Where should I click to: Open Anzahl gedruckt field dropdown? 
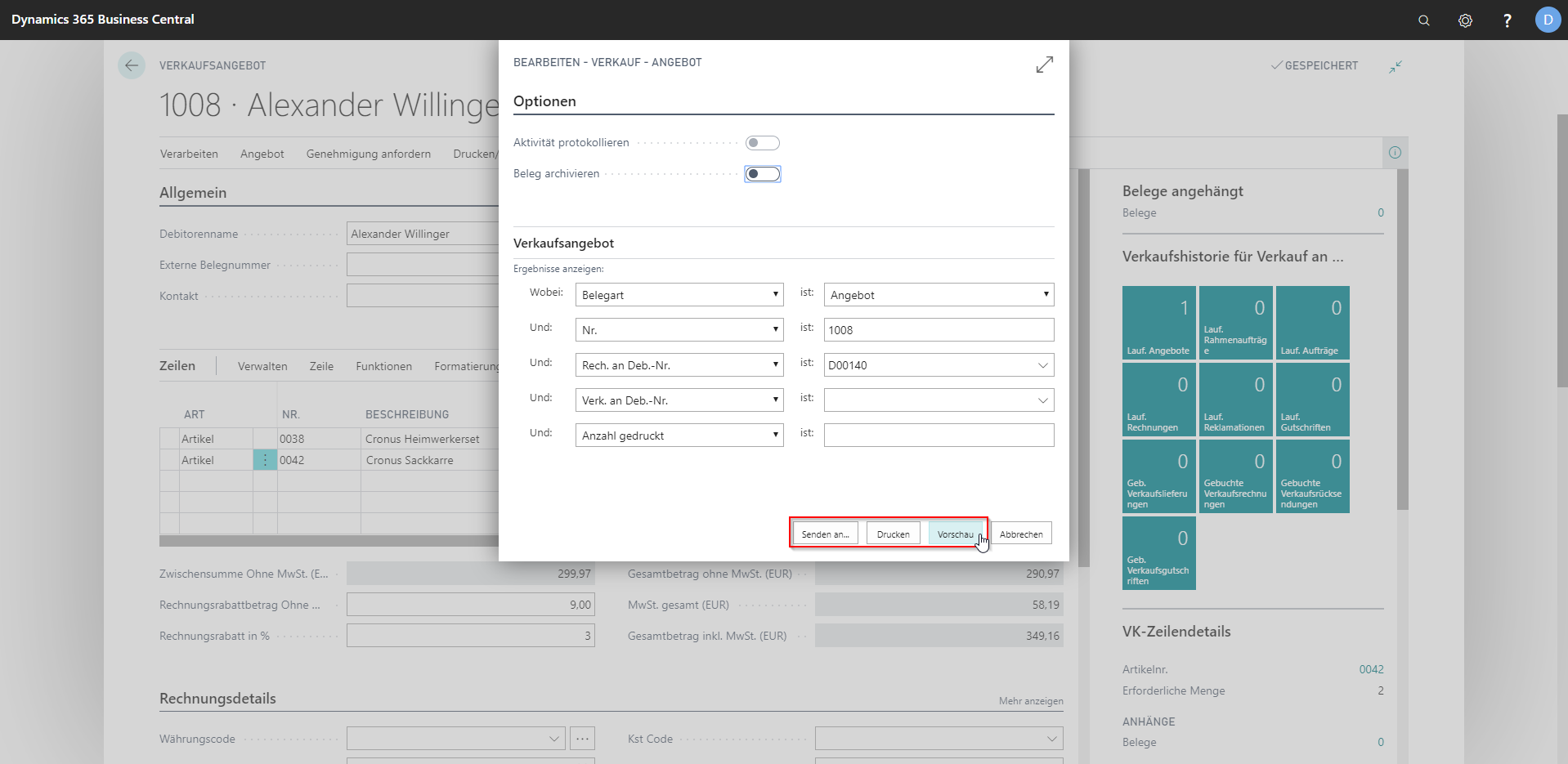(679, 436)
